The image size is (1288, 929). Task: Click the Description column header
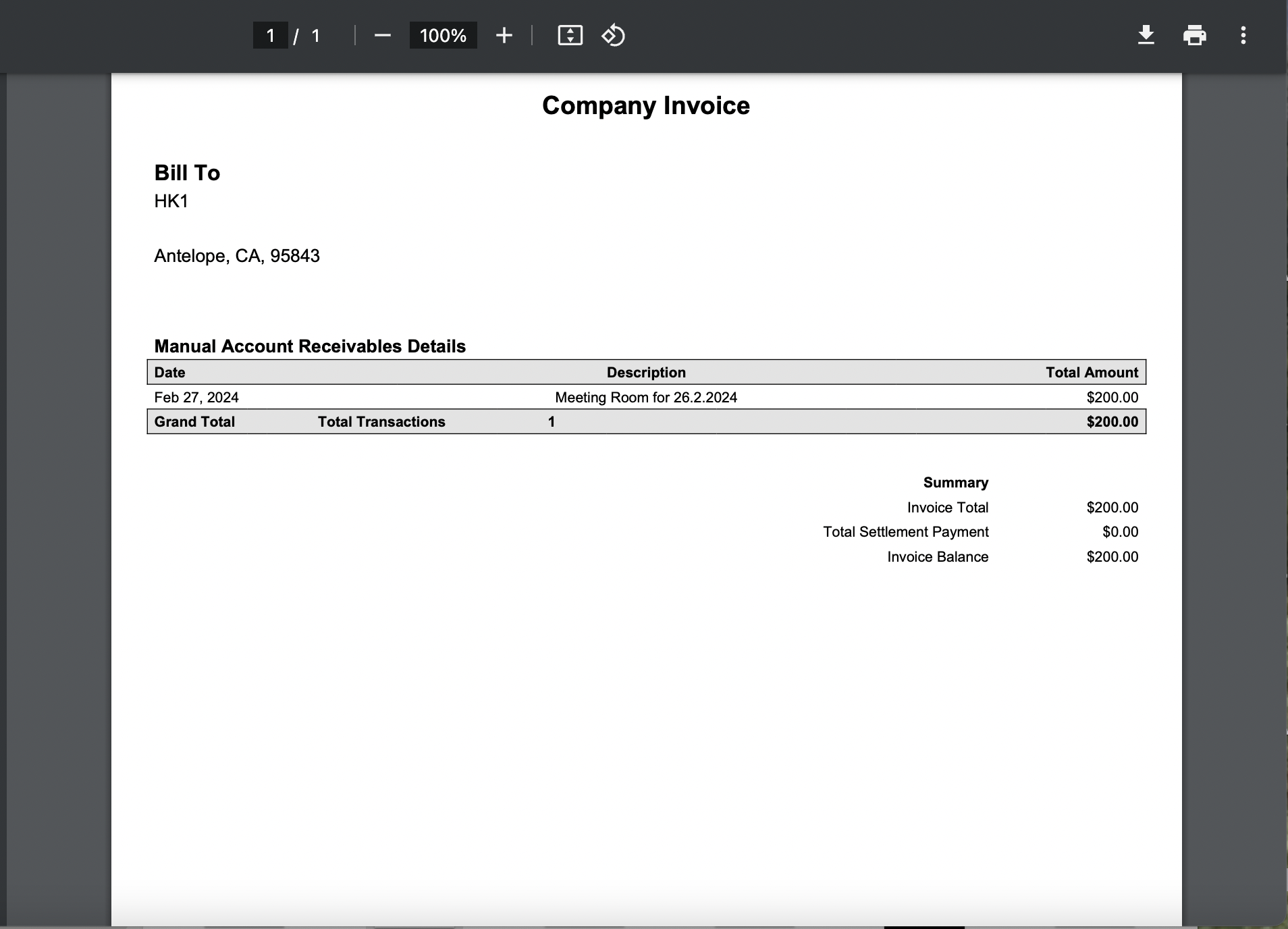[645, 373]
